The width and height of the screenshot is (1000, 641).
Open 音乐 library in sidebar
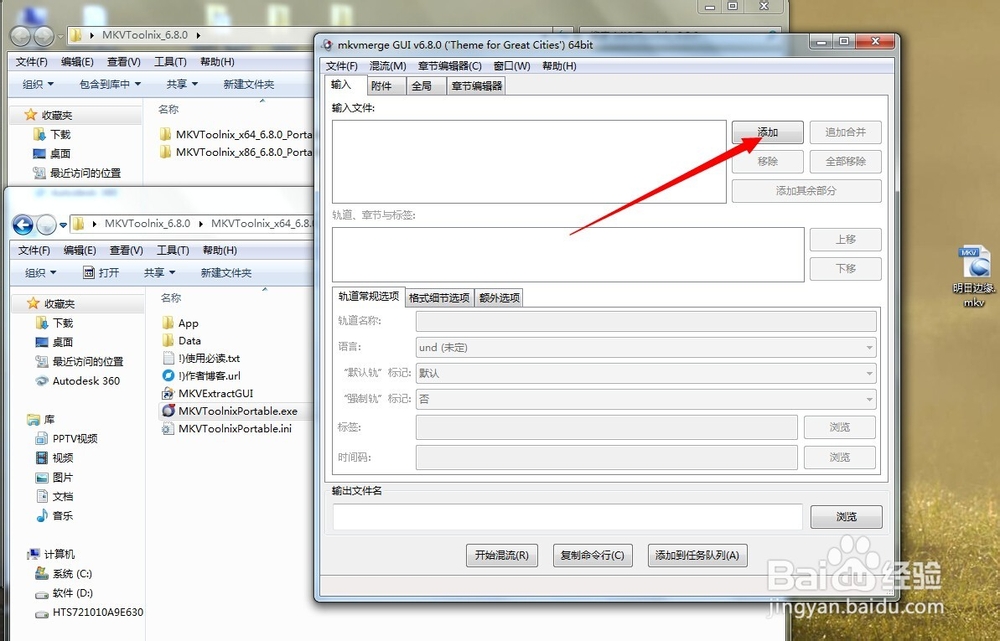[x=62, y=515]
